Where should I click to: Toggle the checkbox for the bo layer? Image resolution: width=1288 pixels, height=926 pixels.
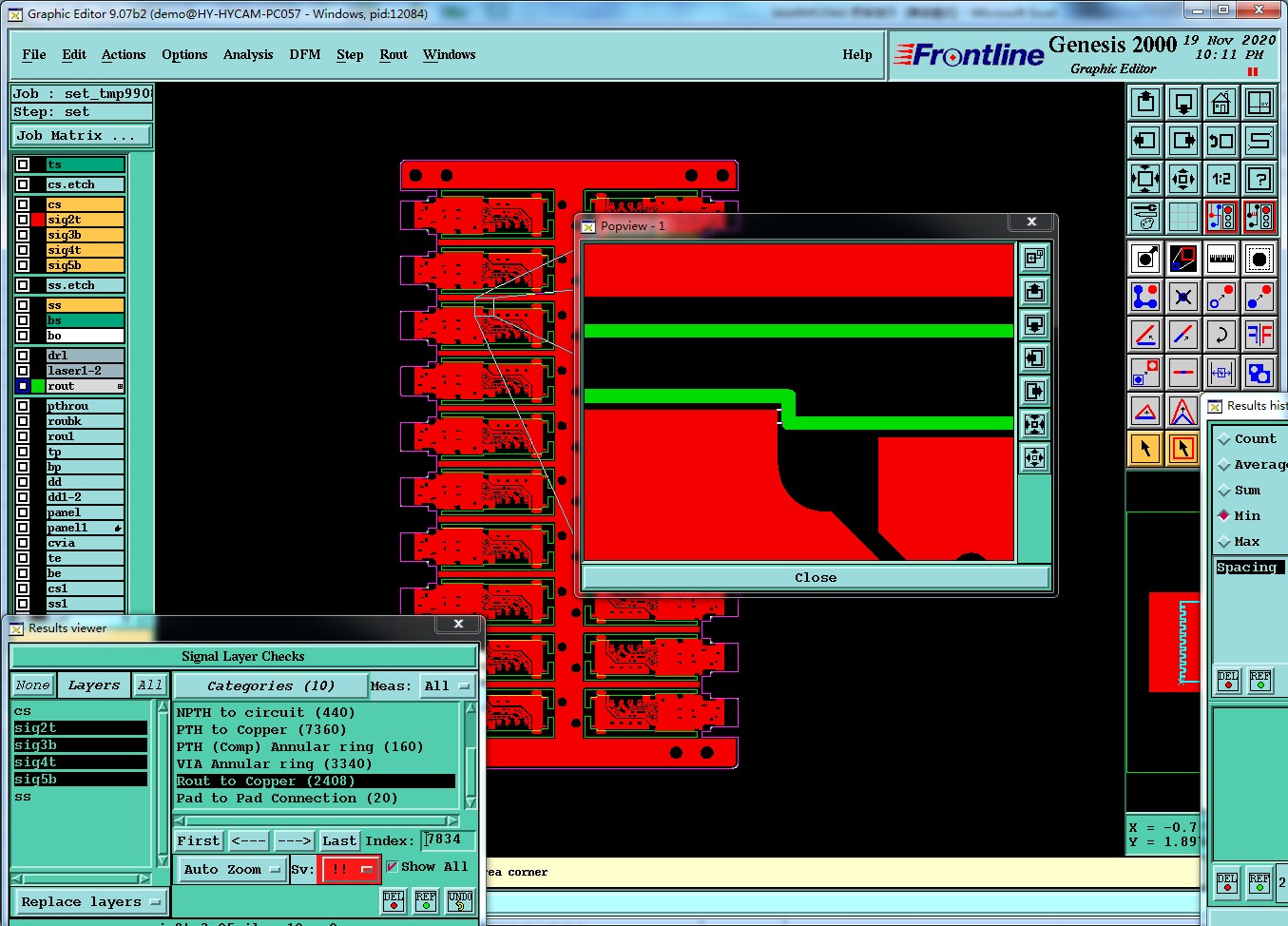pyautogui.click(x=23, y=336)
